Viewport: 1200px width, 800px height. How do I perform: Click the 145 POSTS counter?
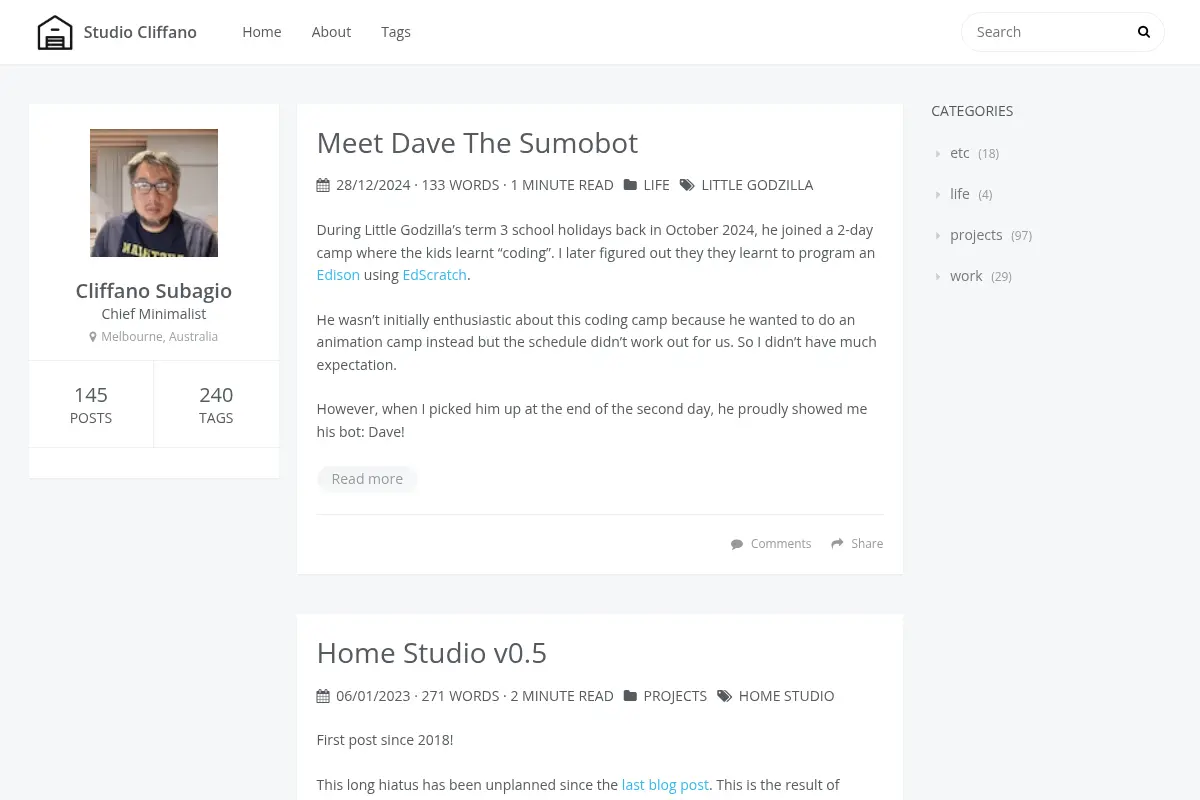(x=91, y=404)
